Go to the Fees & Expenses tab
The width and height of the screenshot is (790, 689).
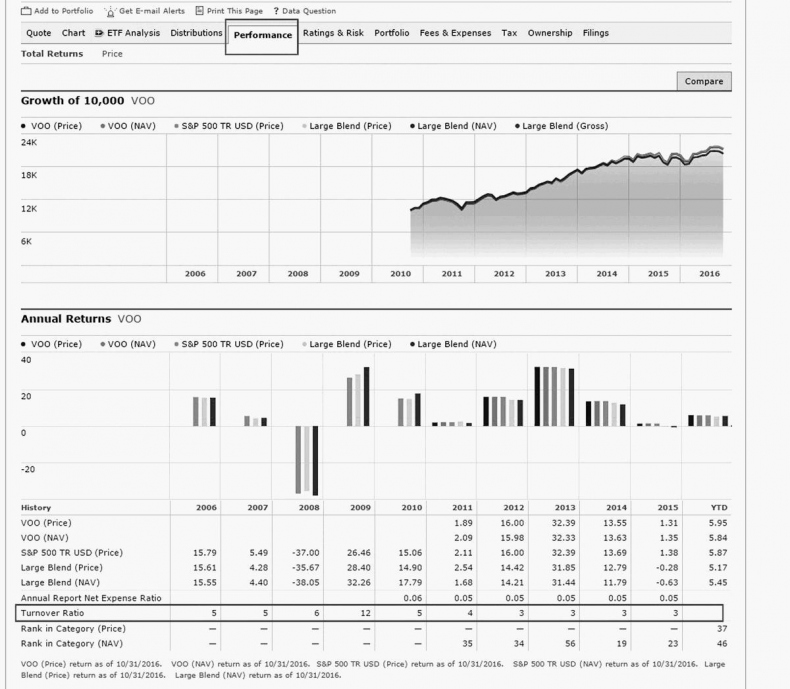click(455, 33)
